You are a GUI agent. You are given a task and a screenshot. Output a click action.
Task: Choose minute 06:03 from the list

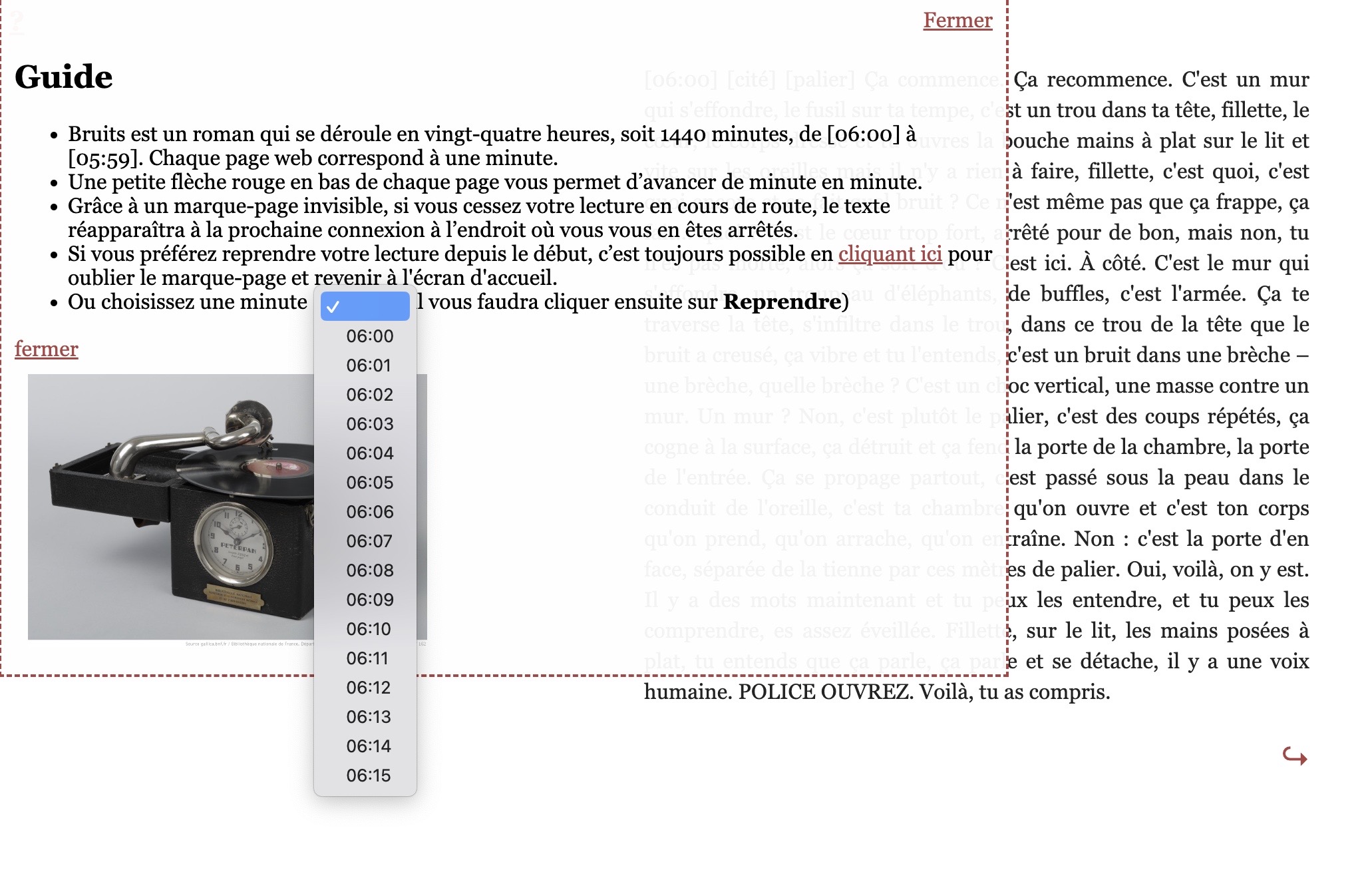365,424
